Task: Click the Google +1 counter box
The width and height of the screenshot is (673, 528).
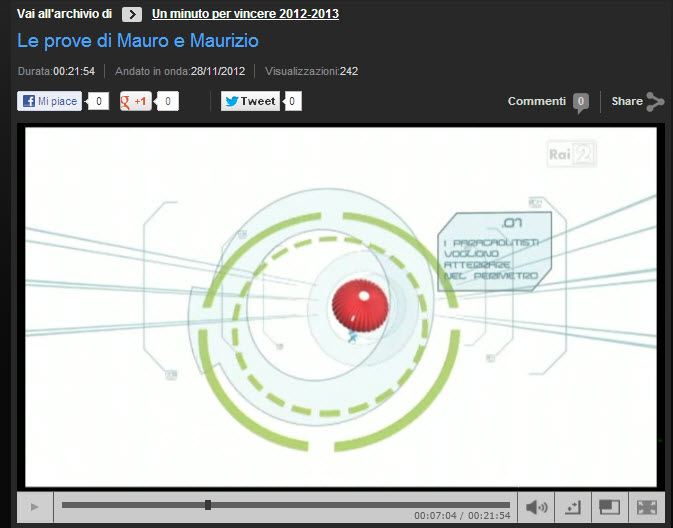Action: coord(168,101)
